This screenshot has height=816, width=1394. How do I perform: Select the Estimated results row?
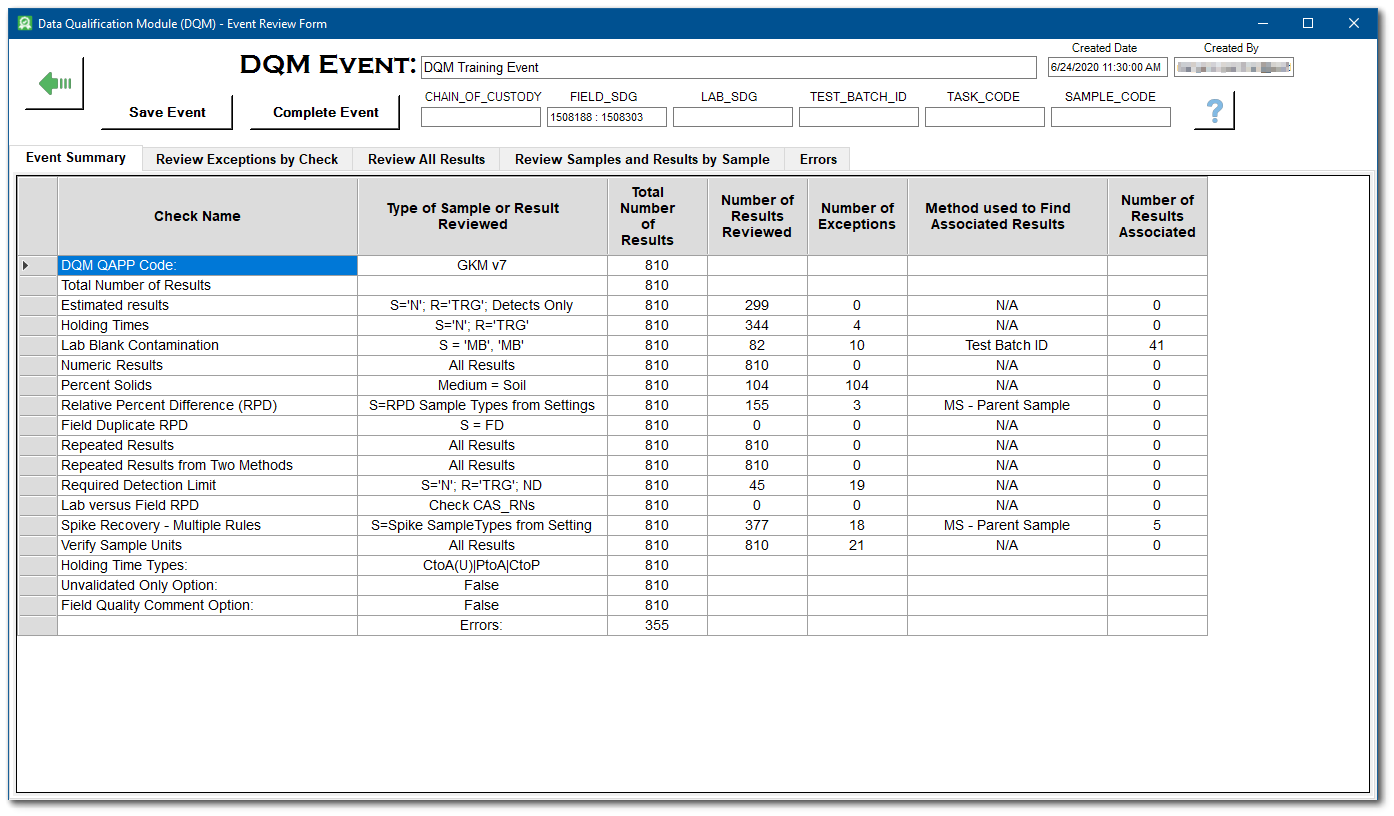tap(612, 305)
